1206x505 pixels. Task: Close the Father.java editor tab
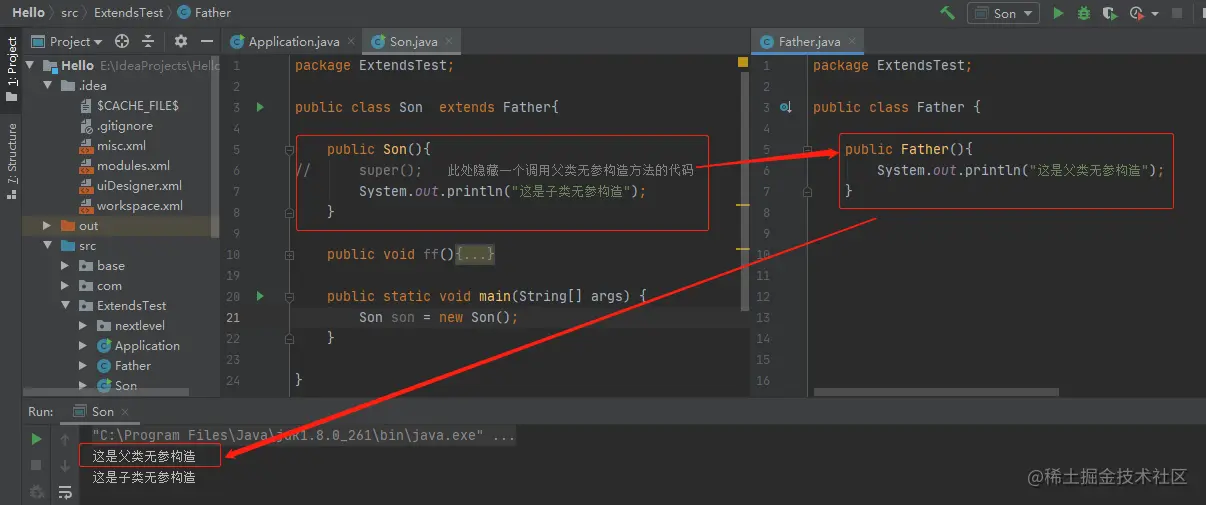click(x=851, y=42)
